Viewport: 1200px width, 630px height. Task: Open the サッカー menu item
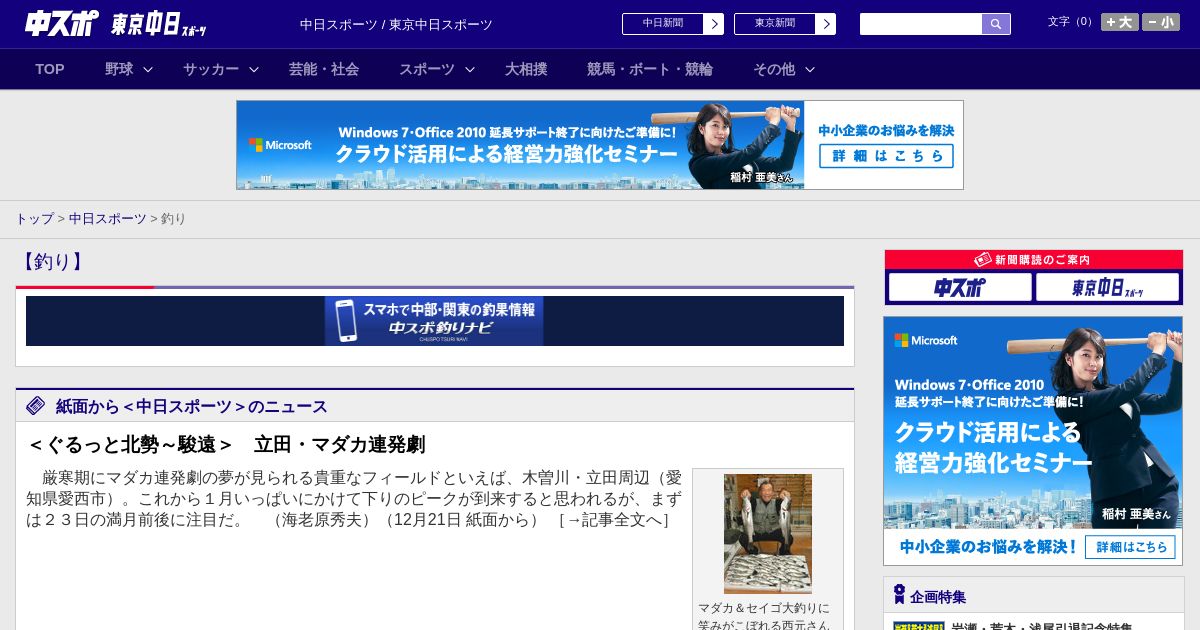pyautogui.click(x=211, y=69)
